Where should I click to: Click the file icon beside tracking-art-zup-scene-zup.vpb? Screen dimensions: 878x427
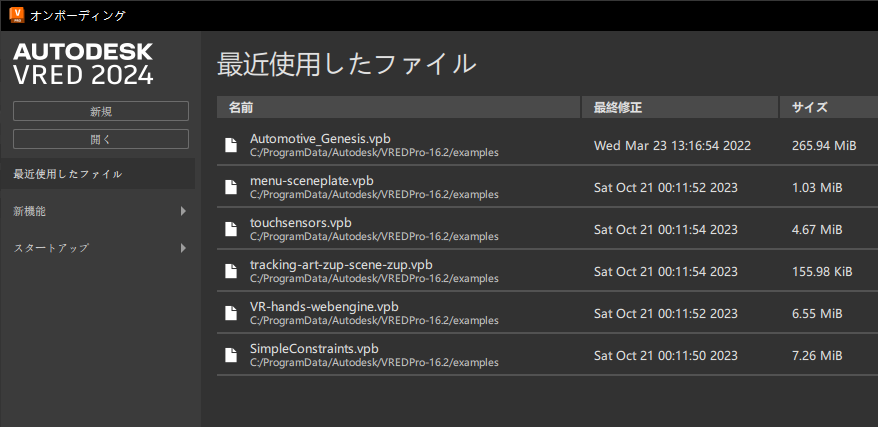(x=231, y=271)
